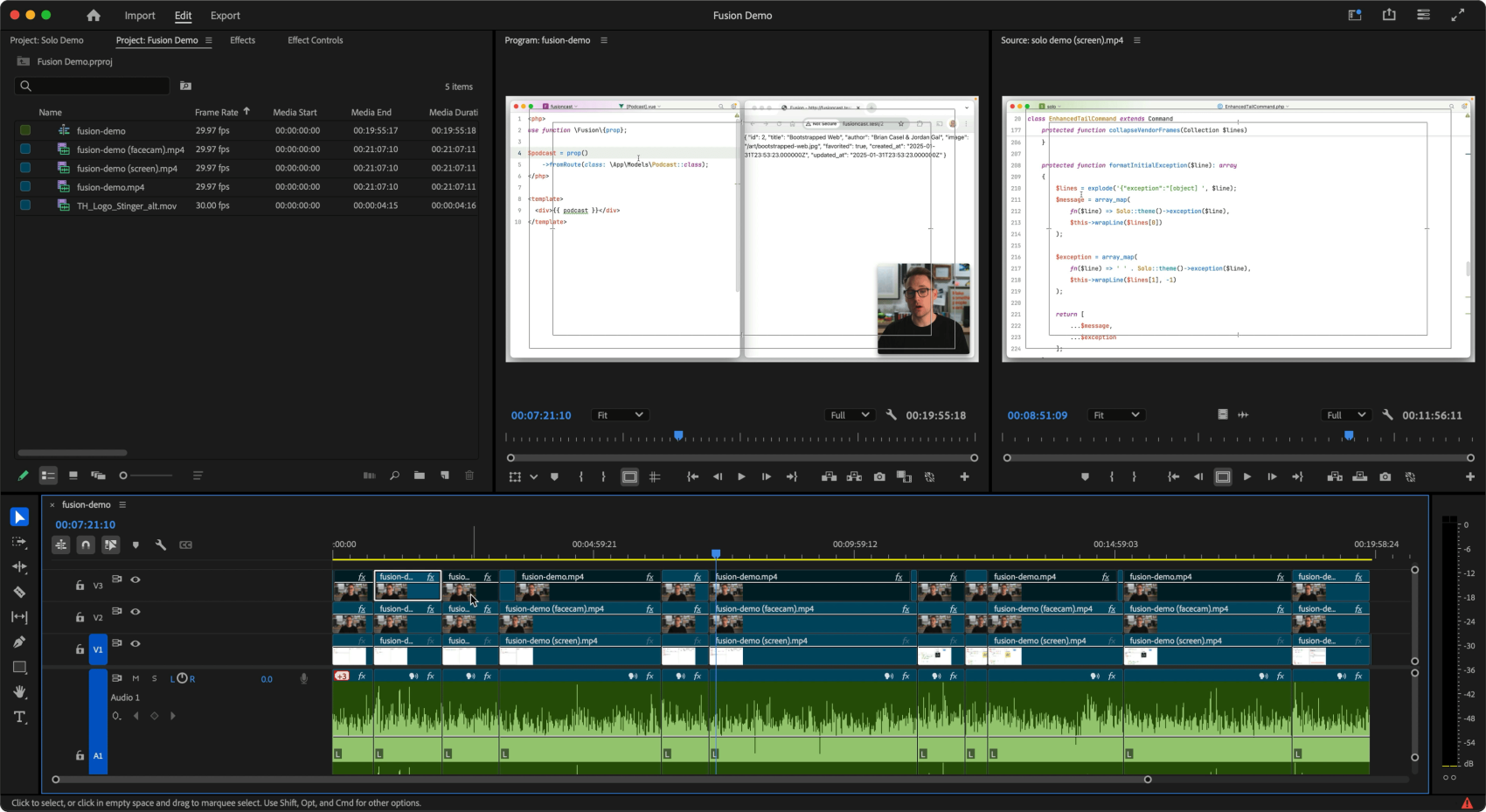1486x812 pixels.
Task: Toggle Linked Selection in timeline
Action: [110, 545]
